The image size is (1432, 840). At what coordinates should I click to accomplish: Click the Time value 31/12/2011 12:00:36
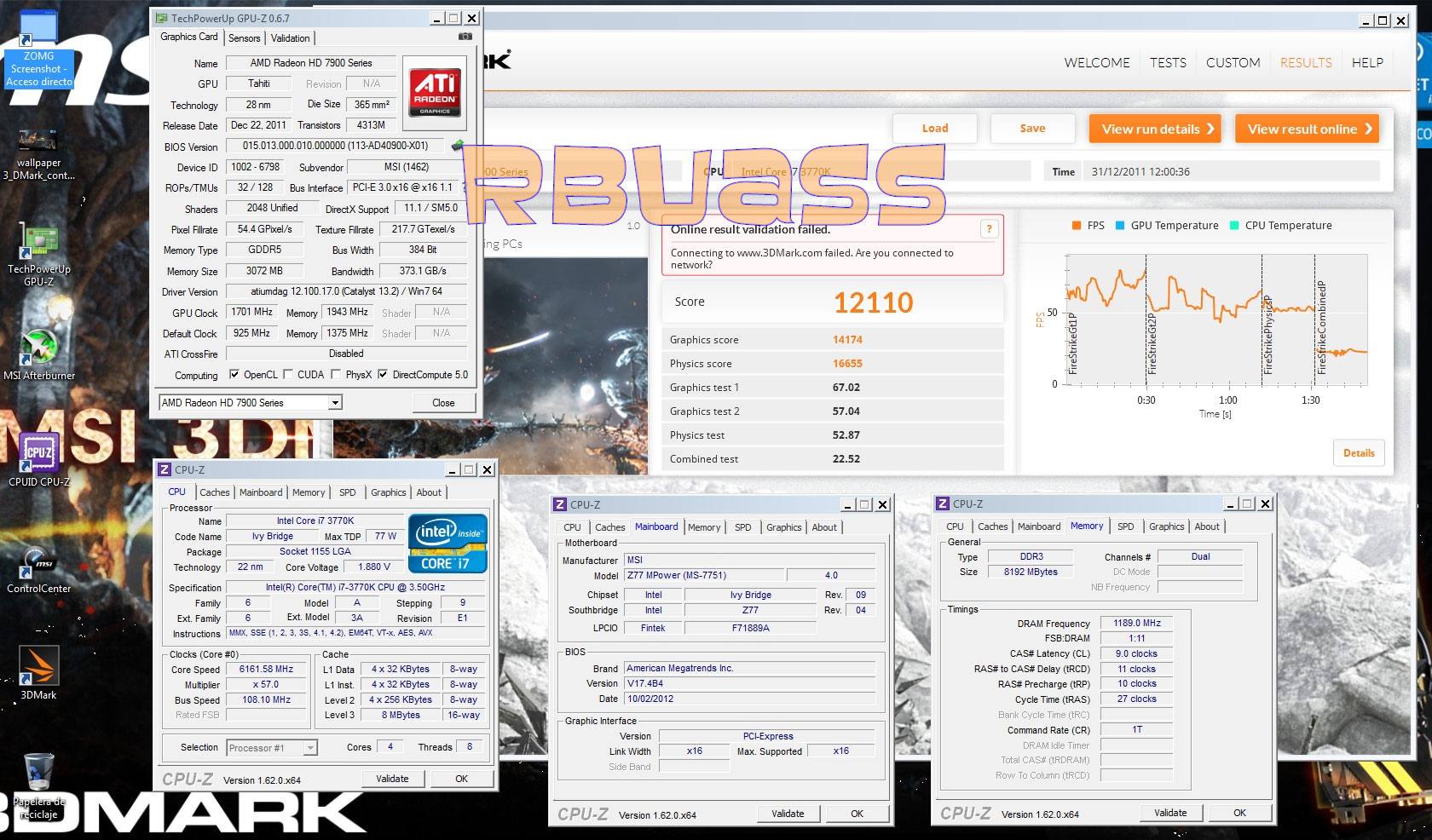point(1140,172)
